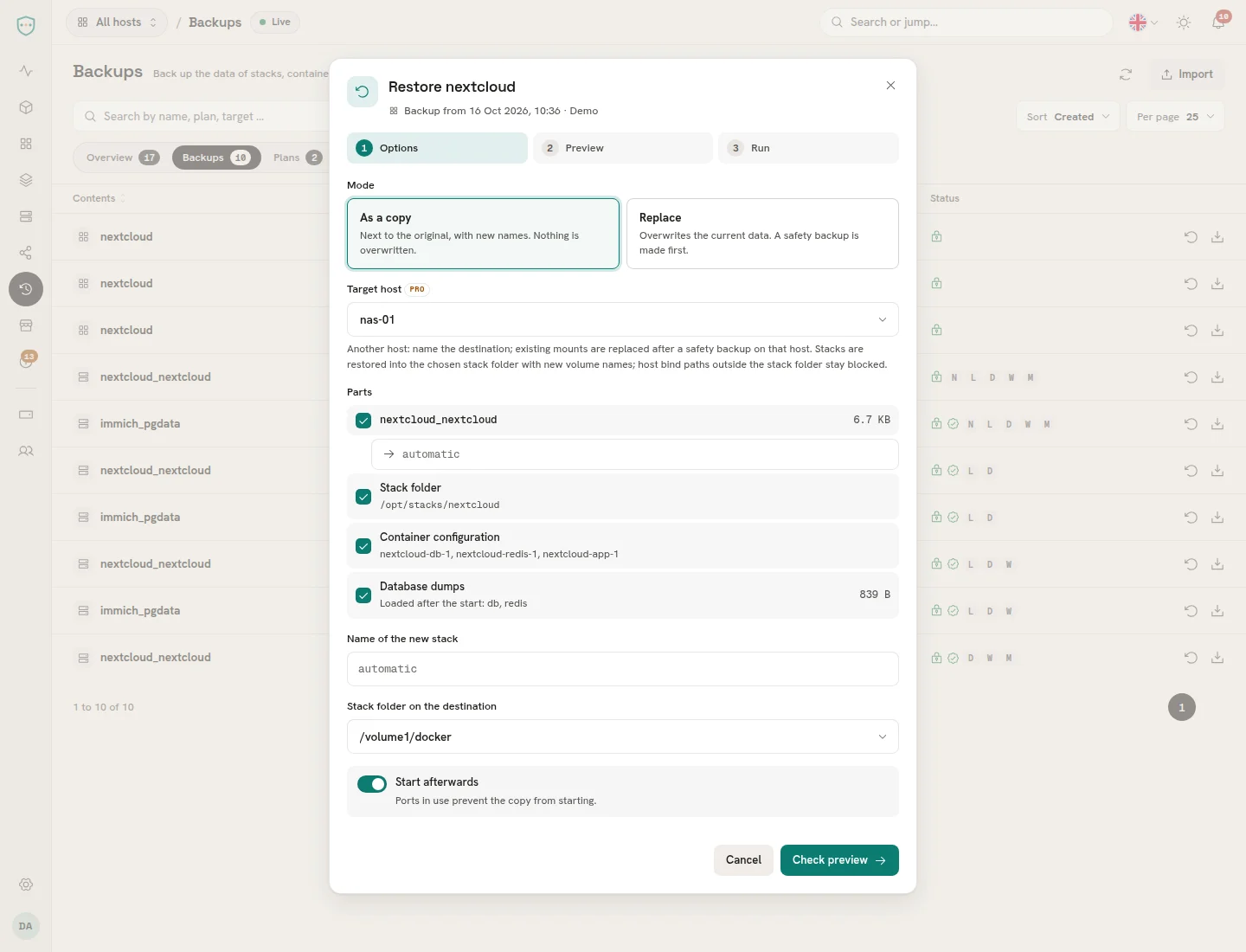This screenshot has height=952, width=1246.
Task: Click the notifications bell icon
Action: click(1218, 23)
